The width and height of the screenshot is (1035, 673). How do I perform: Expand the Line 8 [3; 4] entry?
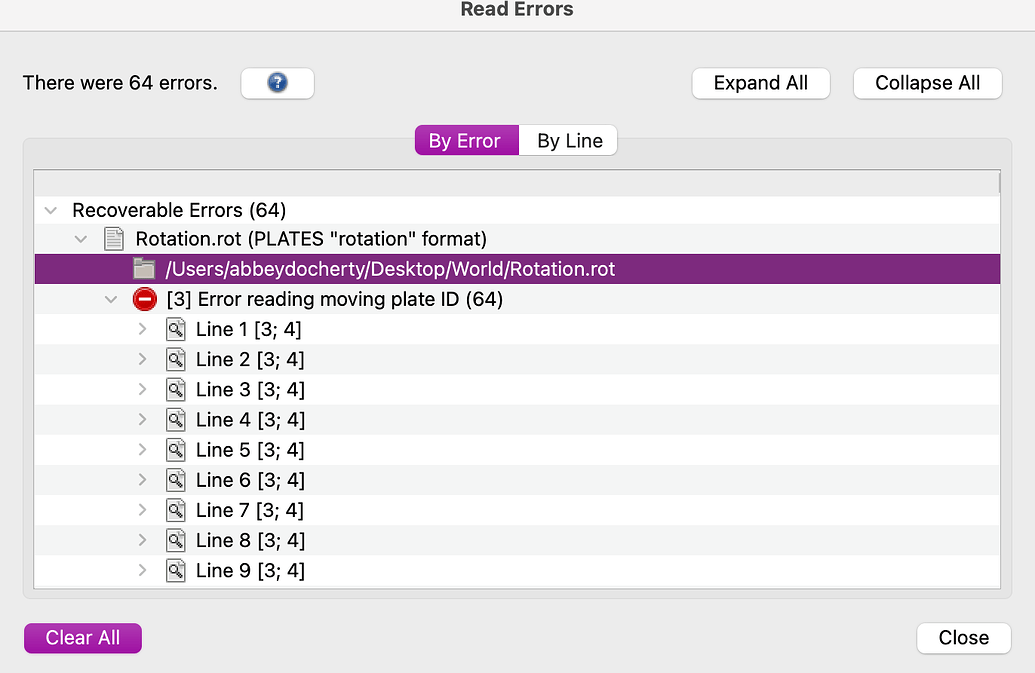click(142, 540)
